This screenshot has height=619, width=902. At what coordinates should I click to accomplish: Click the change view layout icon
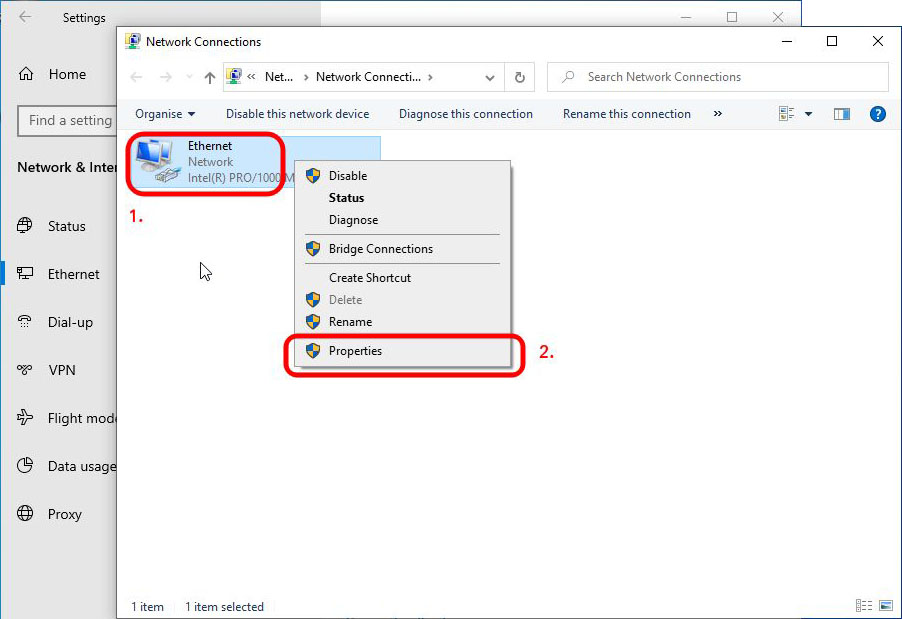pos(787,114)
